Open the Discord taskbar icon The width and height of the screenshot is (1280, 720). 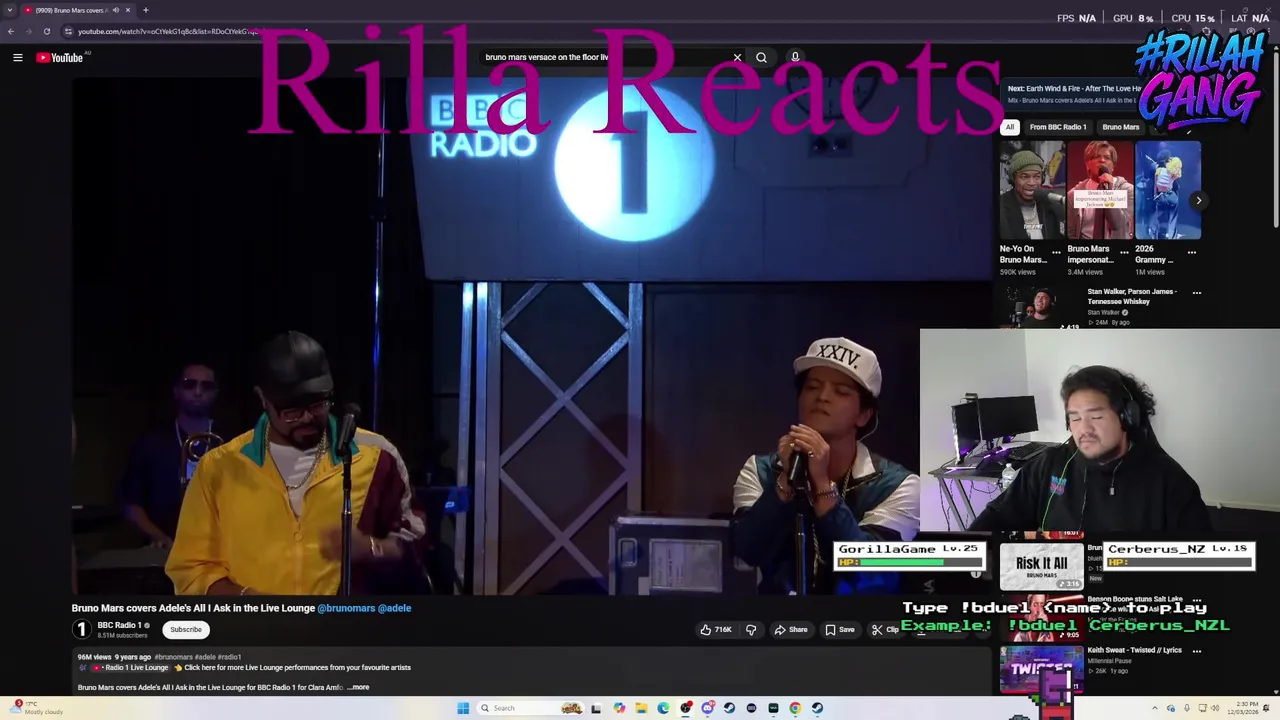pyautogui.click(x=708, y=708)
